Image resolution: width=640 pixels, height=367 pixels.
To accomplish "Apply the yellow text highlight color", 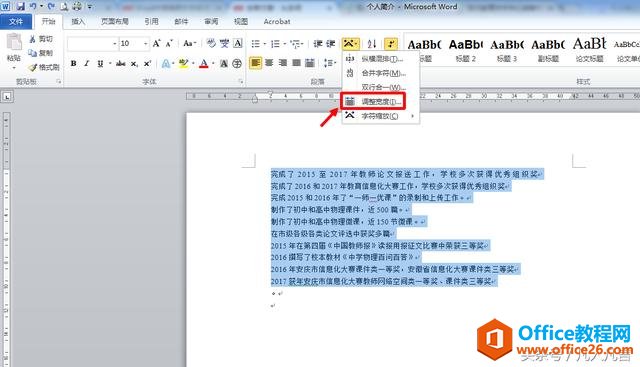I will pyautogui.click(x=183, y=64).
